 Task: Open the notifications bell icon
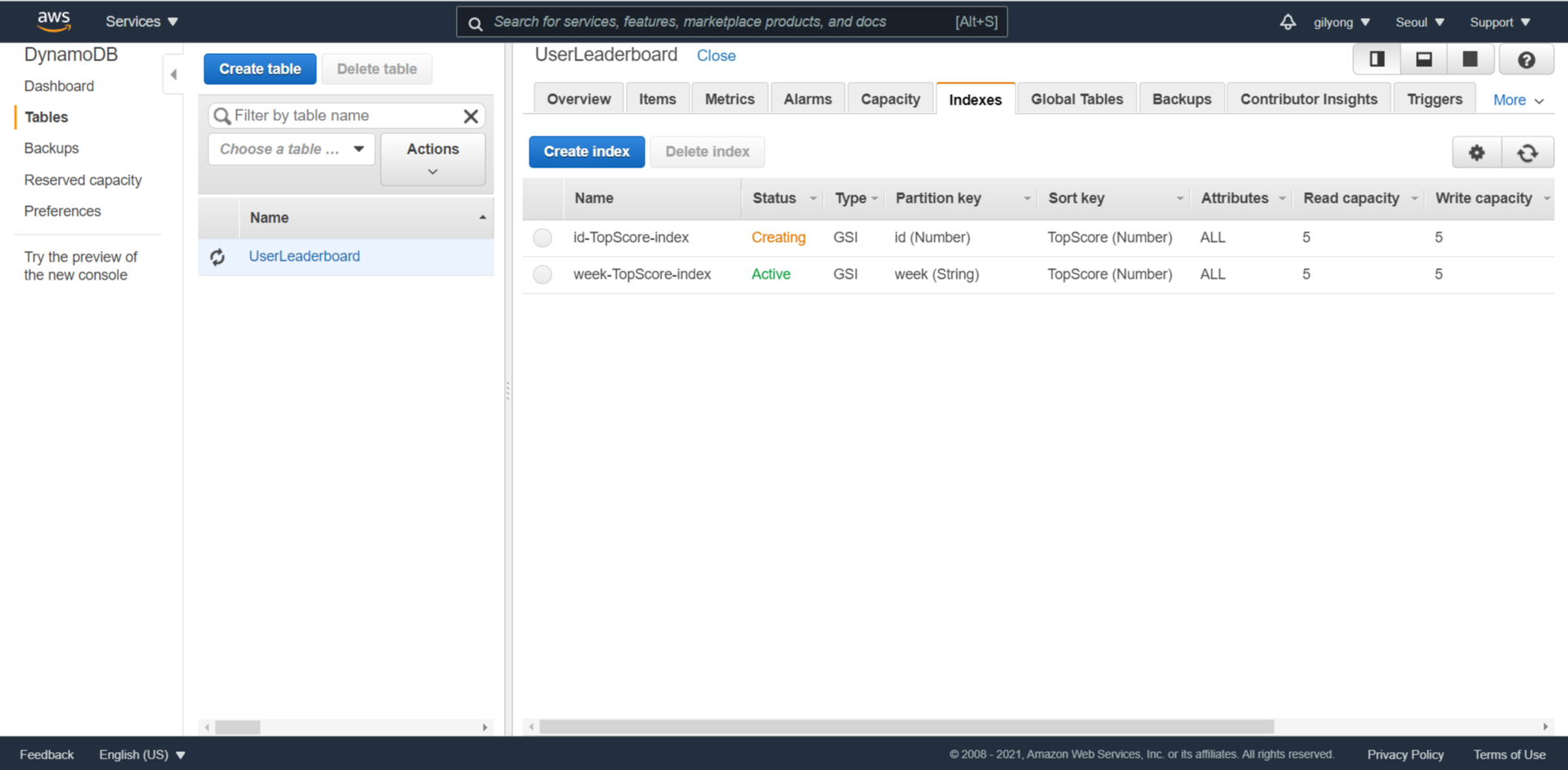(1287, 22)
